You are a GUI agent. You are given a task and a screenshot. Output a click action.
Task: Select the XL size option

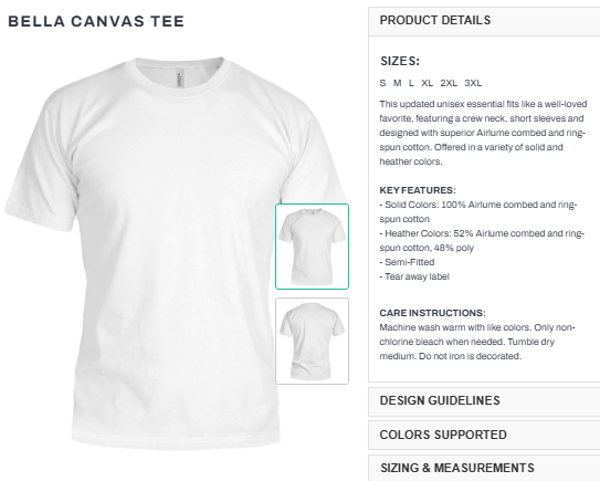tap(427, 83)
